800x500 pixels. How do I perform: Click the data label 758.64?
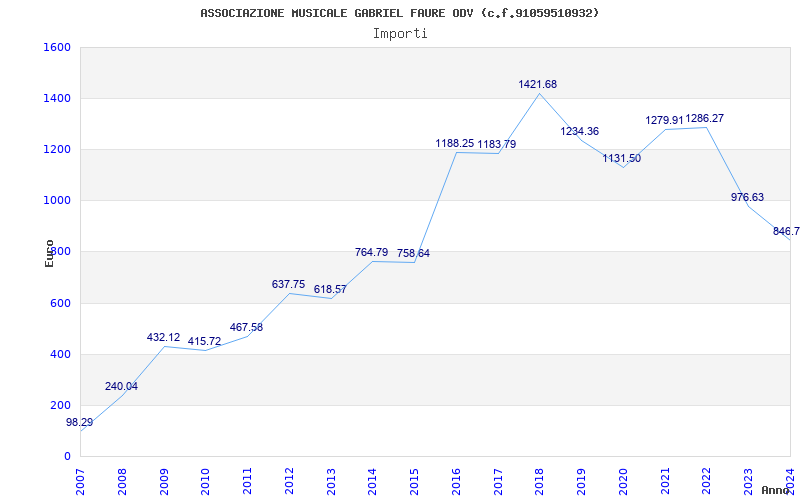click(413, 253)
